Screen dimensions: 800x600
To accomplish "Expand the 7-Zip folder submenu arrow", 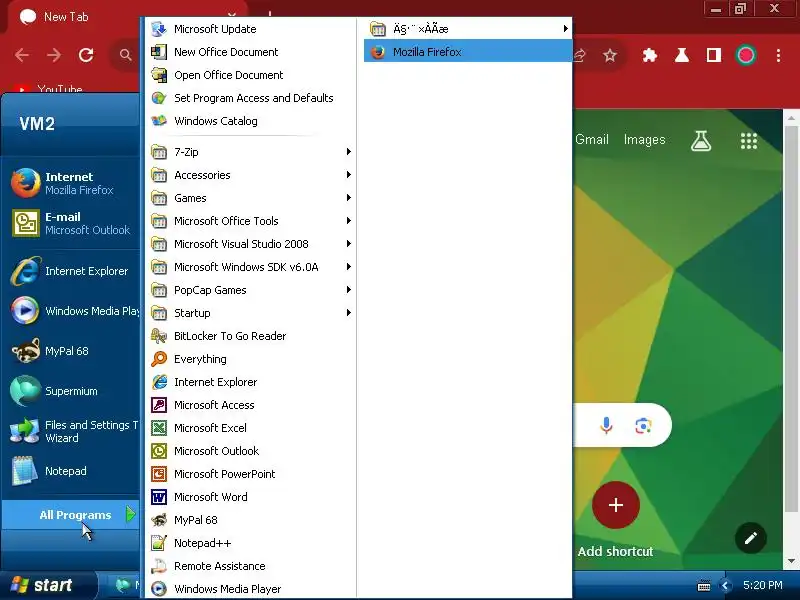I will (348, 152).
